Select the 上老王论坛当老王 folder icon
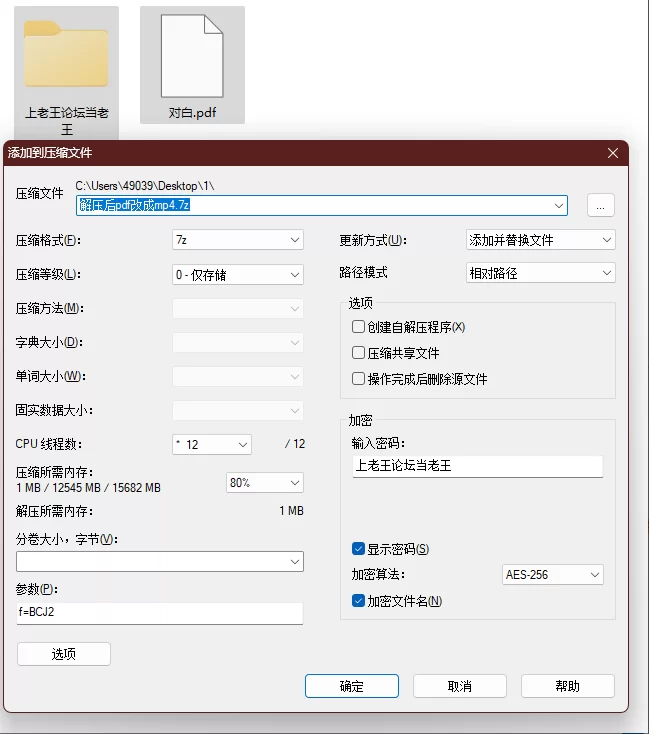Viewport: 649px width, 734px height. click(x=66, y=55)
